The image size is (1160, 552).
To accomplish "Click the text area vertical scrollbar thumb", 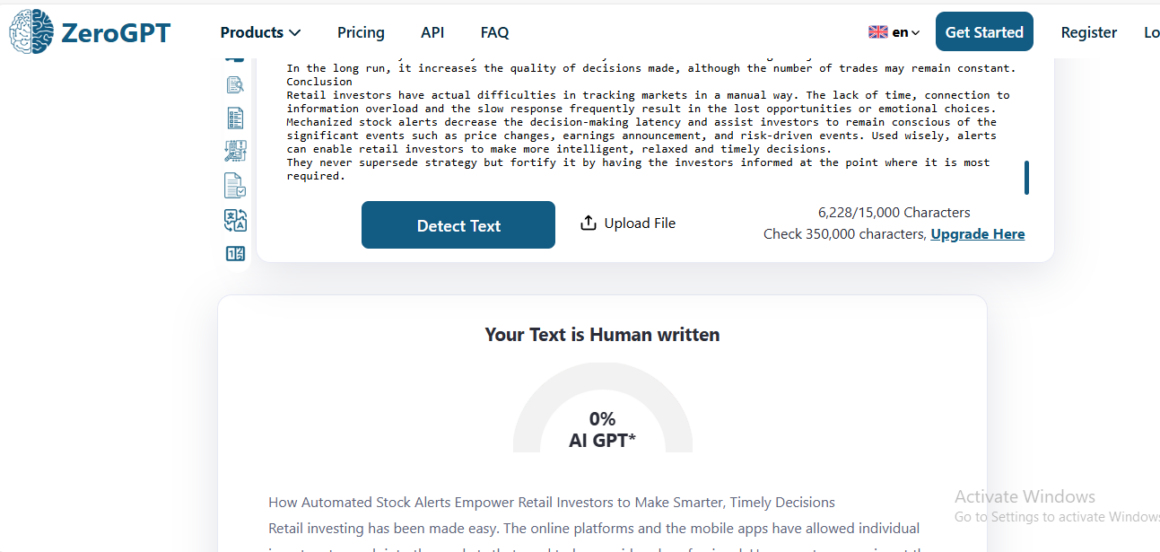I will [1026, 177].
